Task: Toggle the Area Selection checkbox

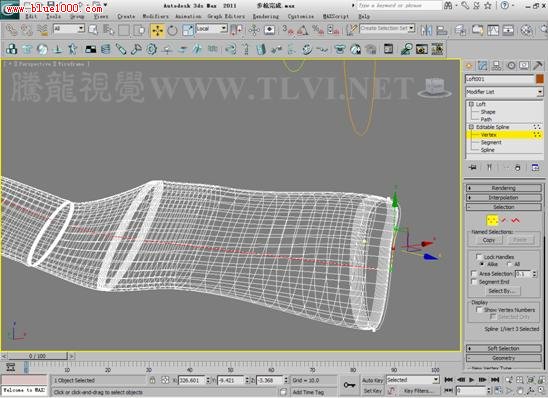Action: point(474,274)
